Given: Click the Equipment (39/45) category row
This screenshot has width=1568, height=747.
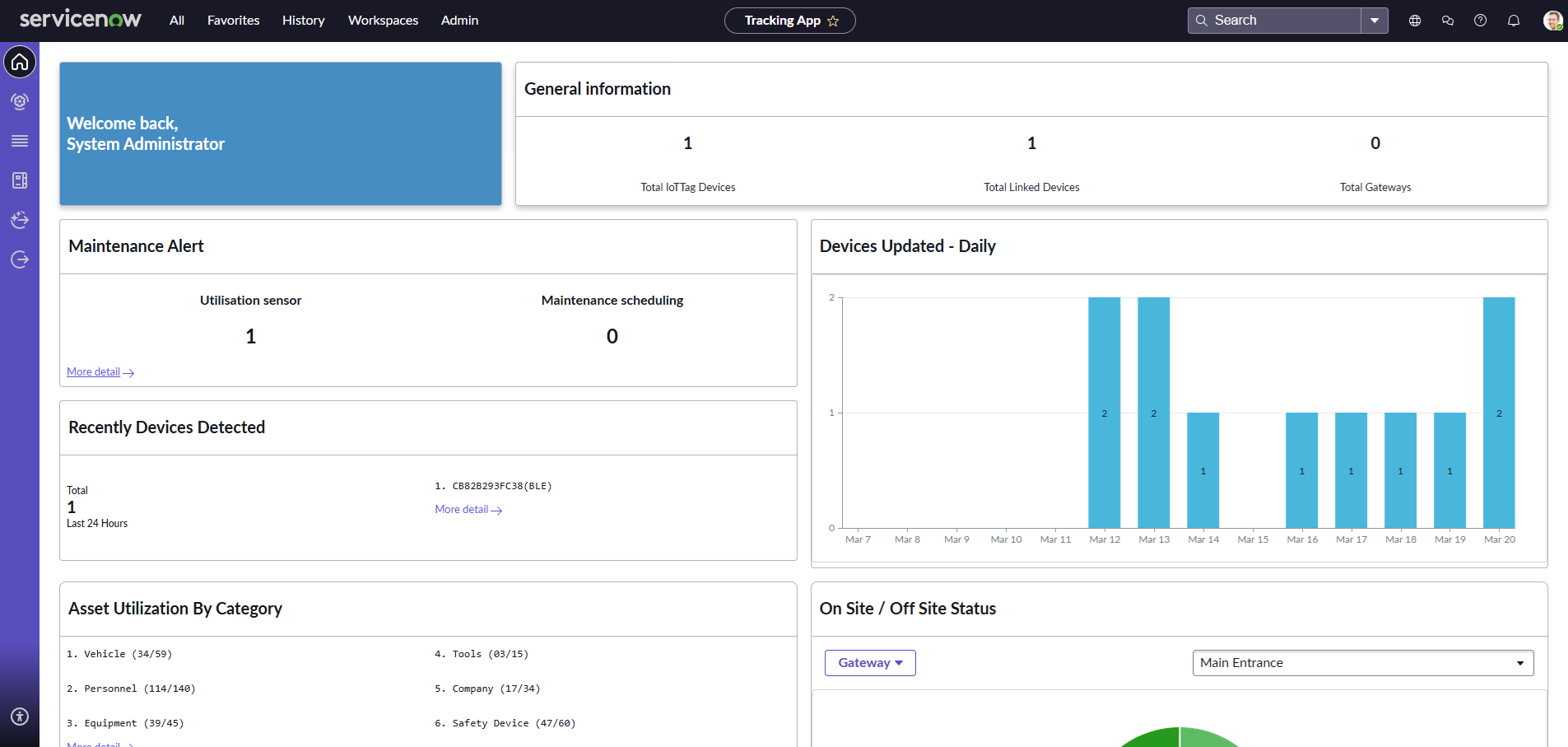Looking at the screenshot, I should [125, 723].
